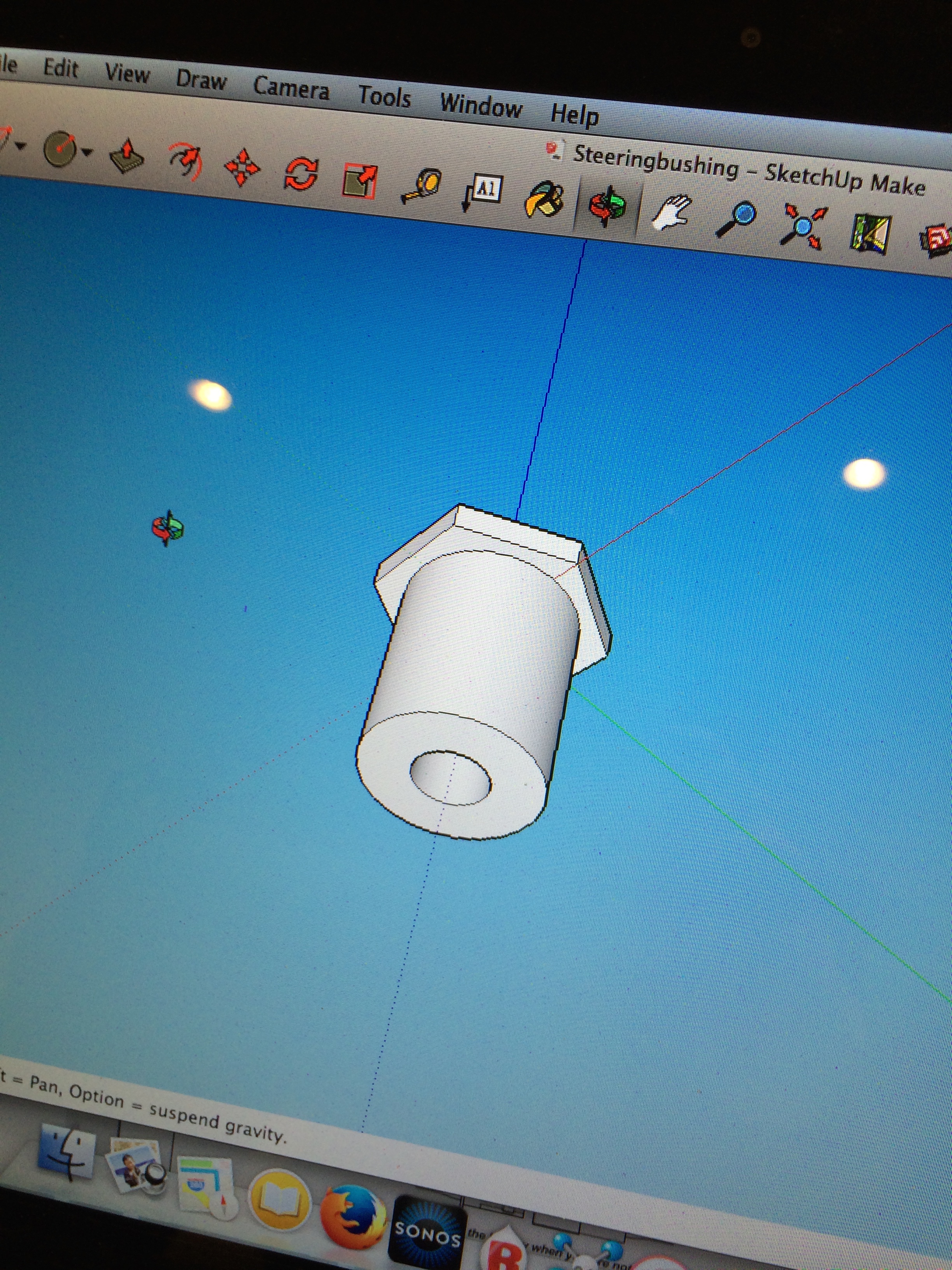Viewport: 952px width, 1270px height.
Task: Select the Scale tool
Action: coord(360,180)
